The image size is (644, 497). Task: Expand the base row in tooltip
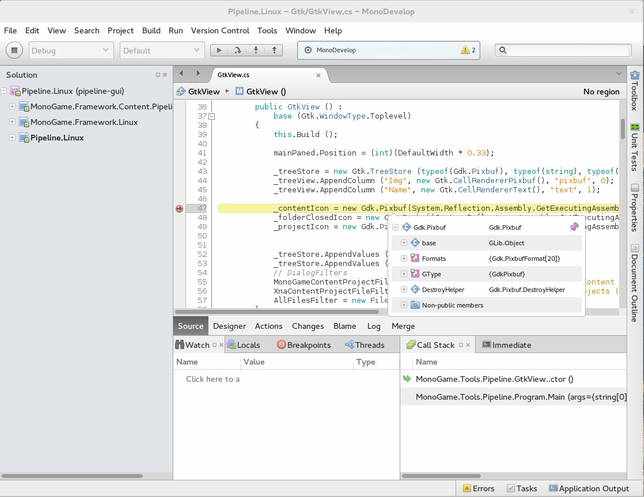[404, 243]
